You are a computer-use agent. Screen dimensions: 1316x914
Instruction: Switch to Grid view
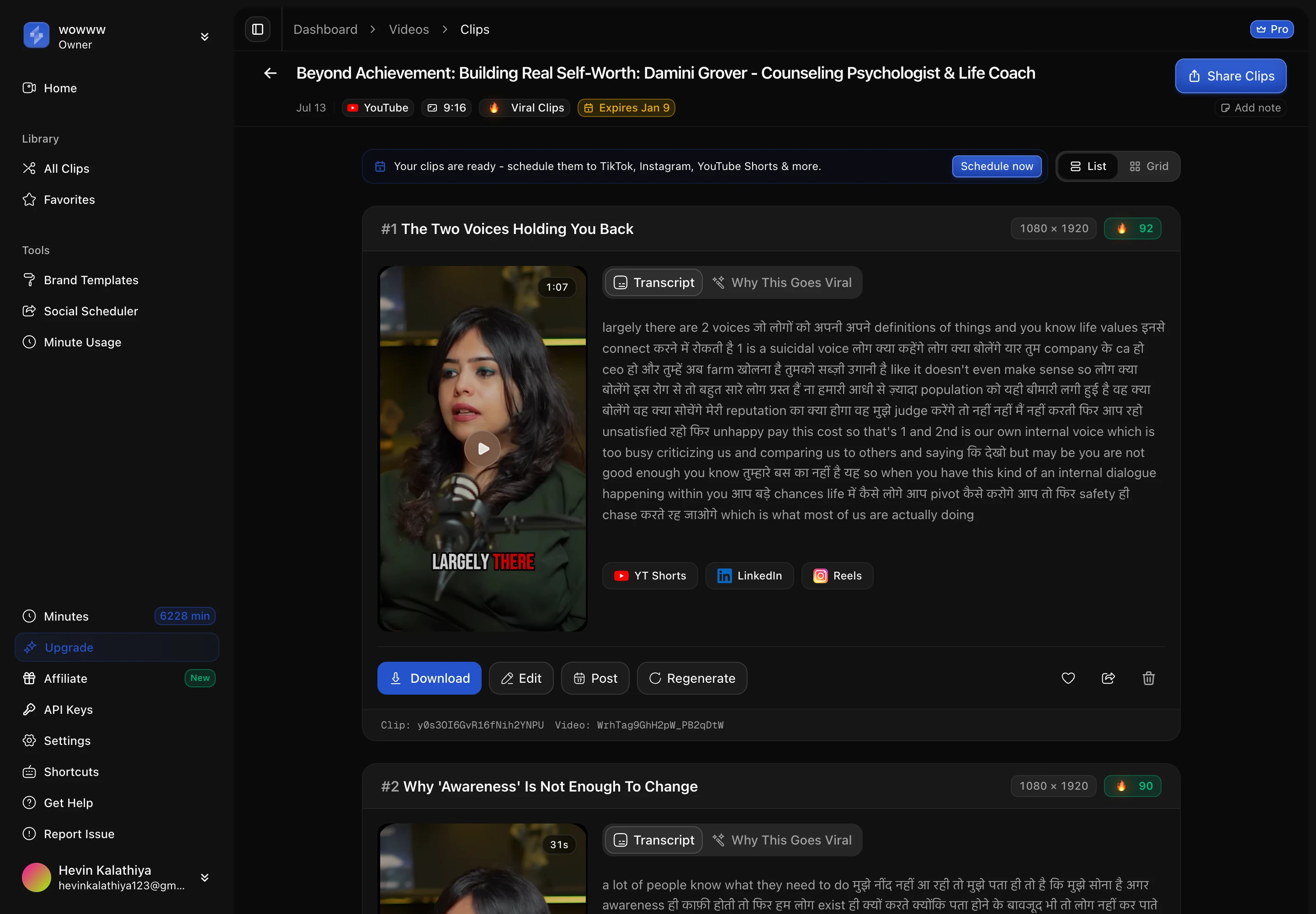(x=1149, y=166)
